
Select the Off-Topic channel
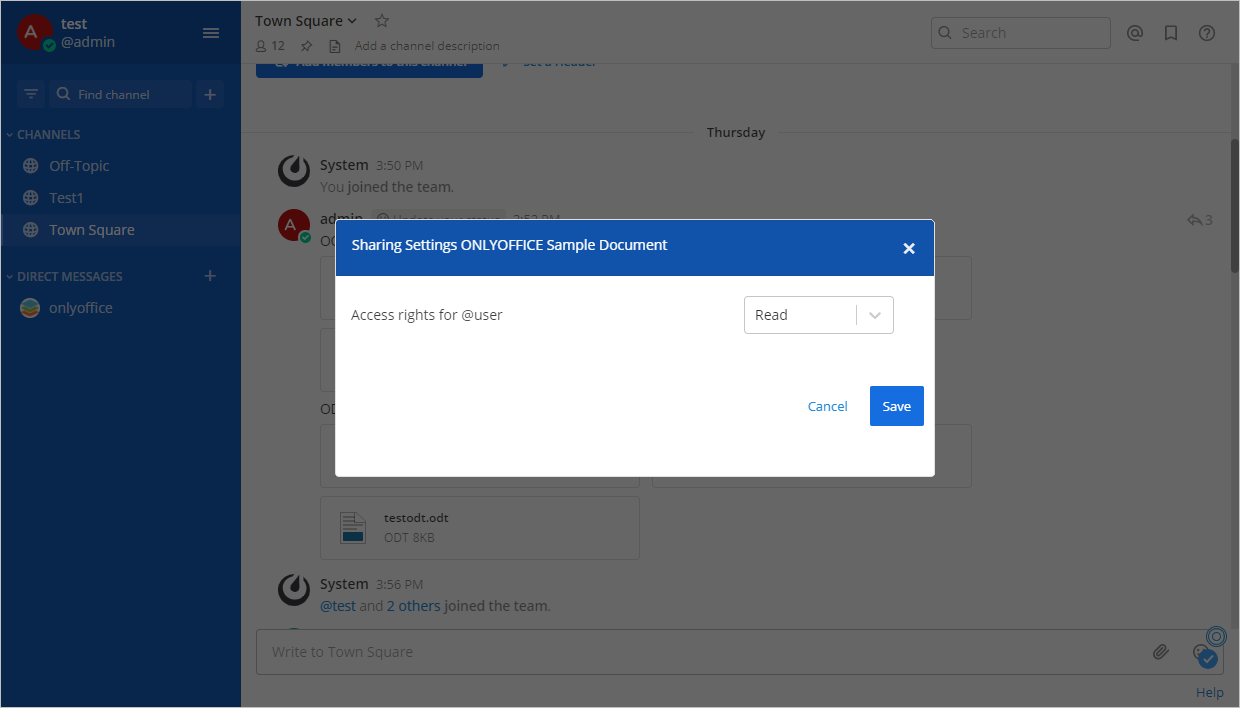(x=79, y=166)
